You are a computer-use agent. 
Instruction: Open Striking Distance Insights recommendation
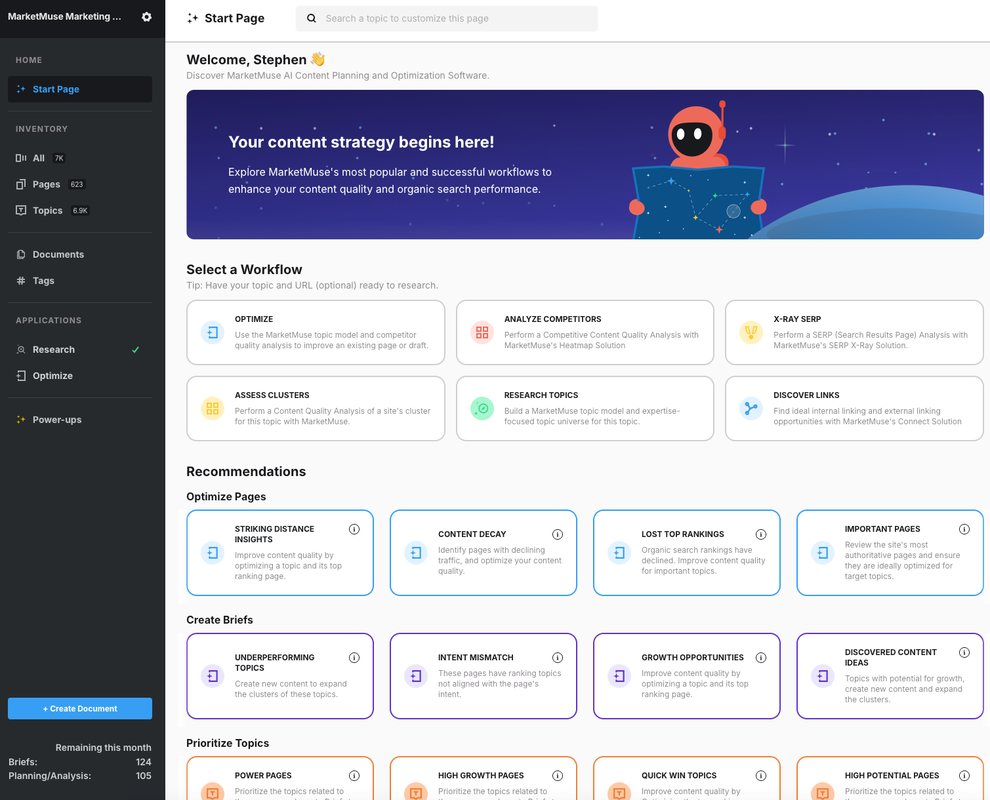pos(280,552)
